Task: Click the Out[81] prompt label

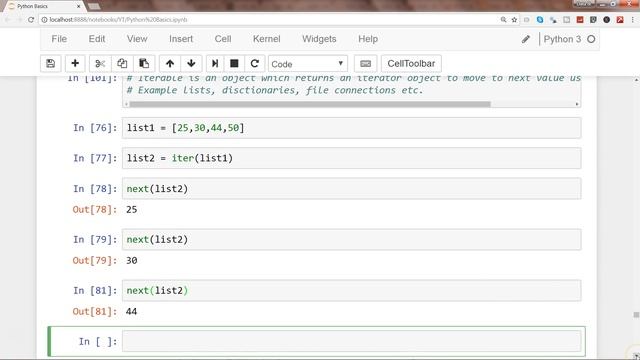Action: pyautogui.click(x=95, y=311)
